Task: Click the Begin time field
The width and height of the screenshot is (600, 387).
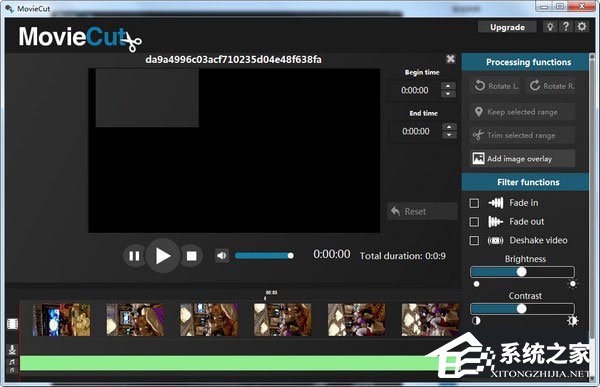Action: 415,90
